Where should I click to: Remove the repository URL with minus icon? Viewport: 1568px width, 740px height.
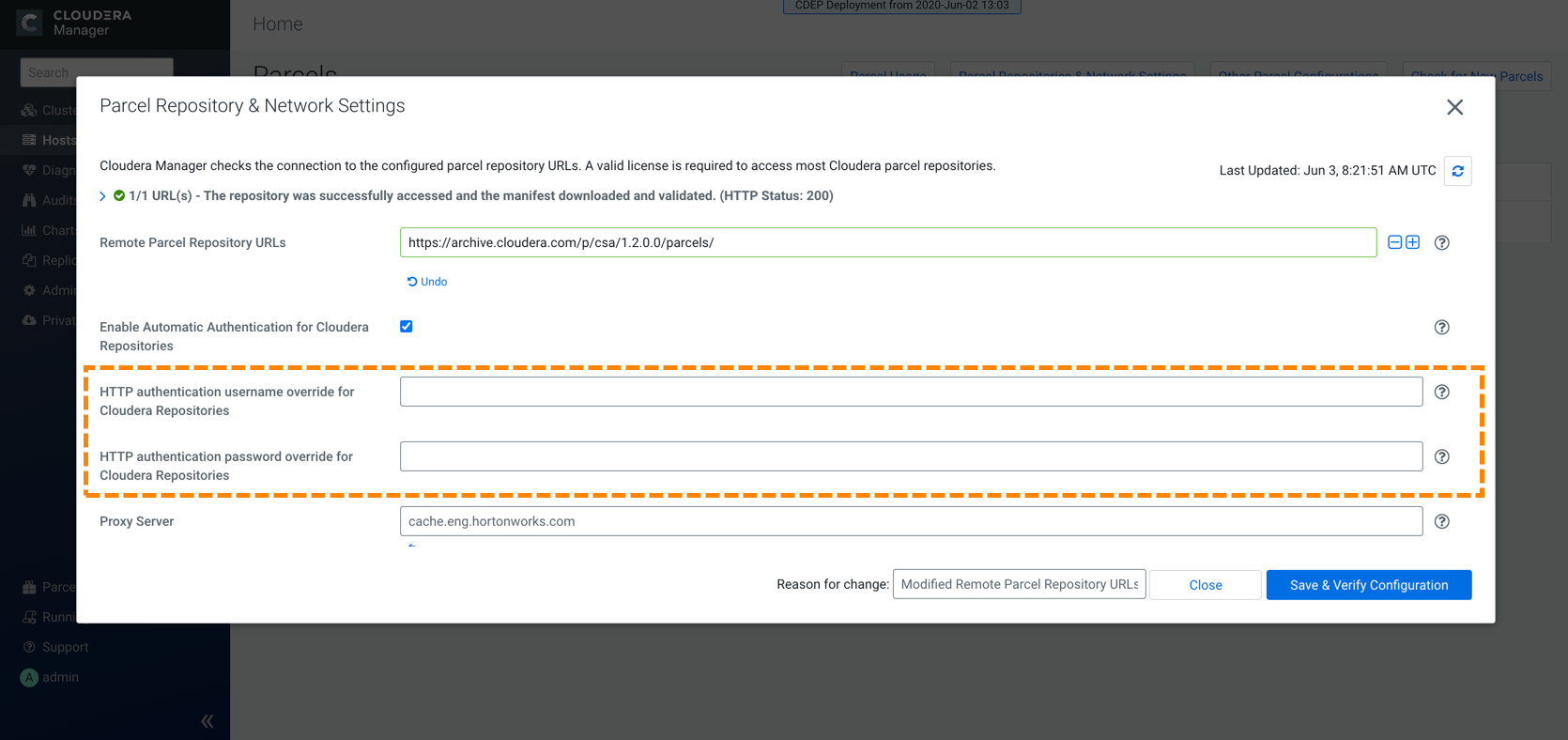1394,242
